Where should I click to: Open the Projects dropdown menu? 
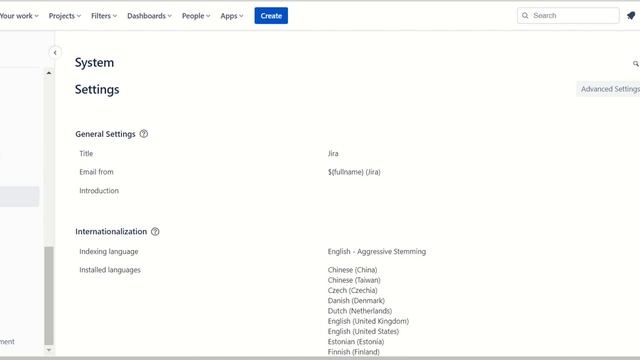point(65,16)
